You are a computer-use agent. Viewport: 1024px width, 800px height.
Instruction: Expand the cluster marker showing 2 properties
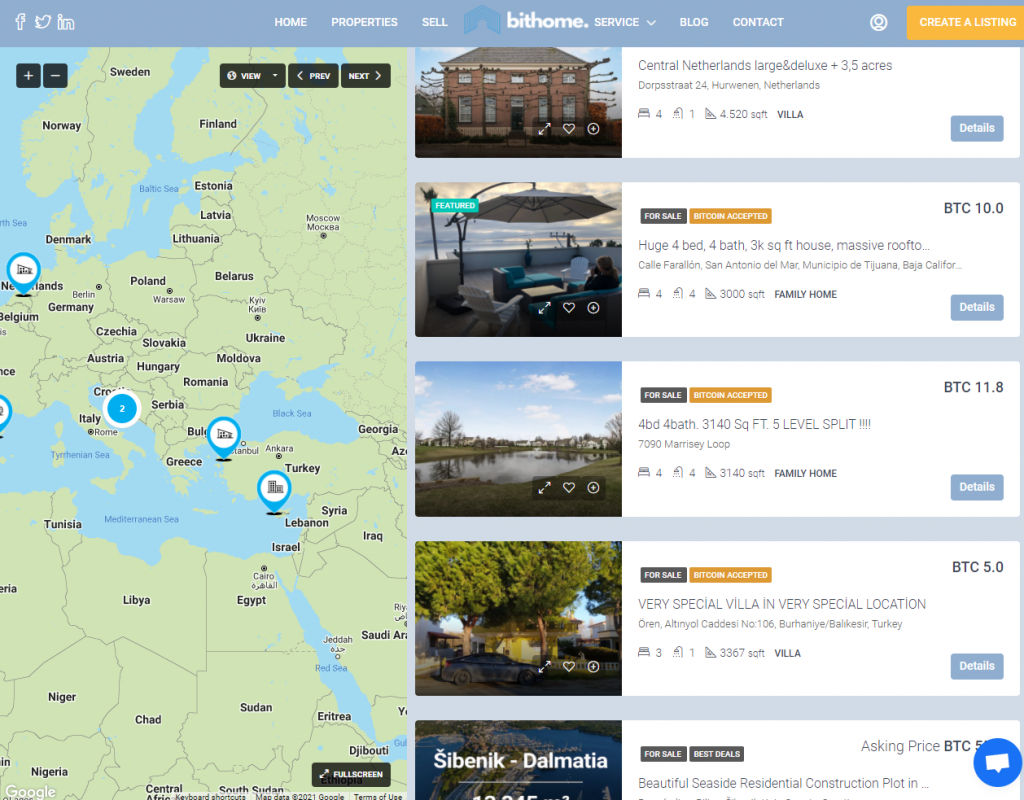click(x=121, y=409)
